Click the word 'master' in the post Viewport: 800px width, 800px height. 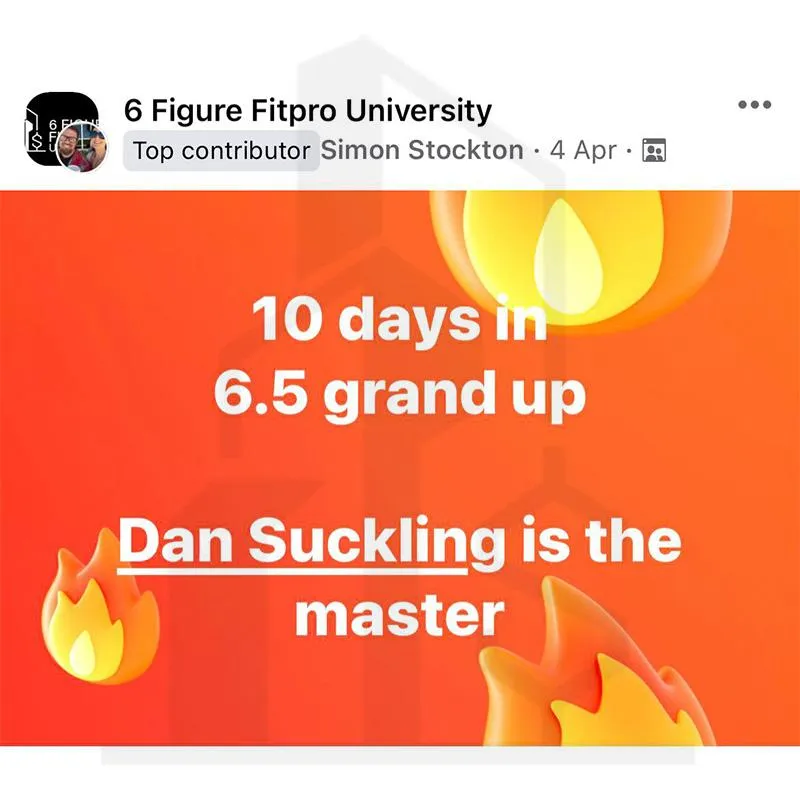pyautogui.click(x=399, y=615)
